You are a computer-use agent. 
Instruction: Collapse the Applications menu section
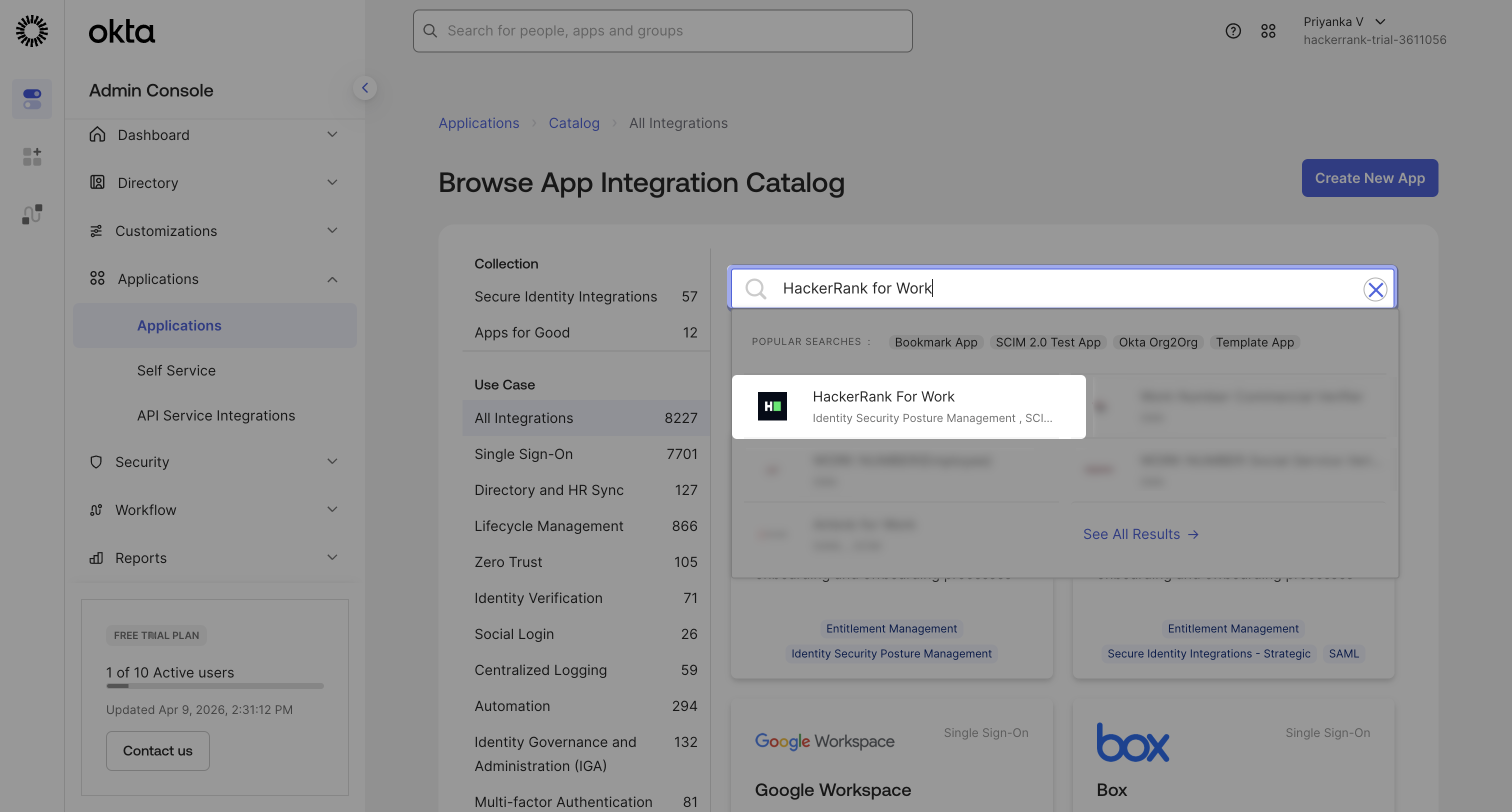(331, 279)
